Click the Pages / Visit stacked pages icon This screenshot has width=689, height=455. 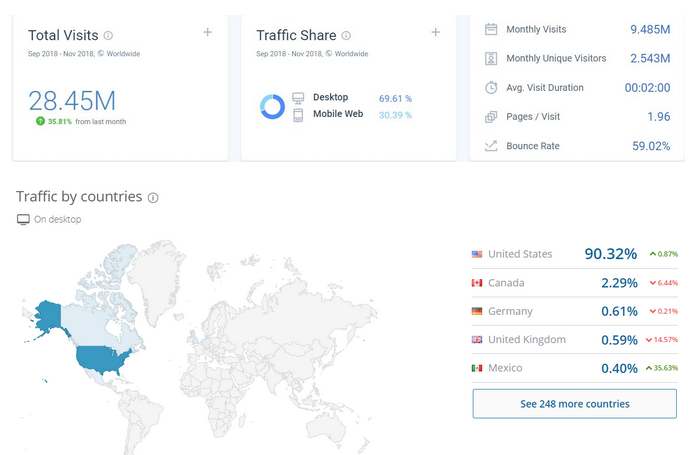coord(491,117)
